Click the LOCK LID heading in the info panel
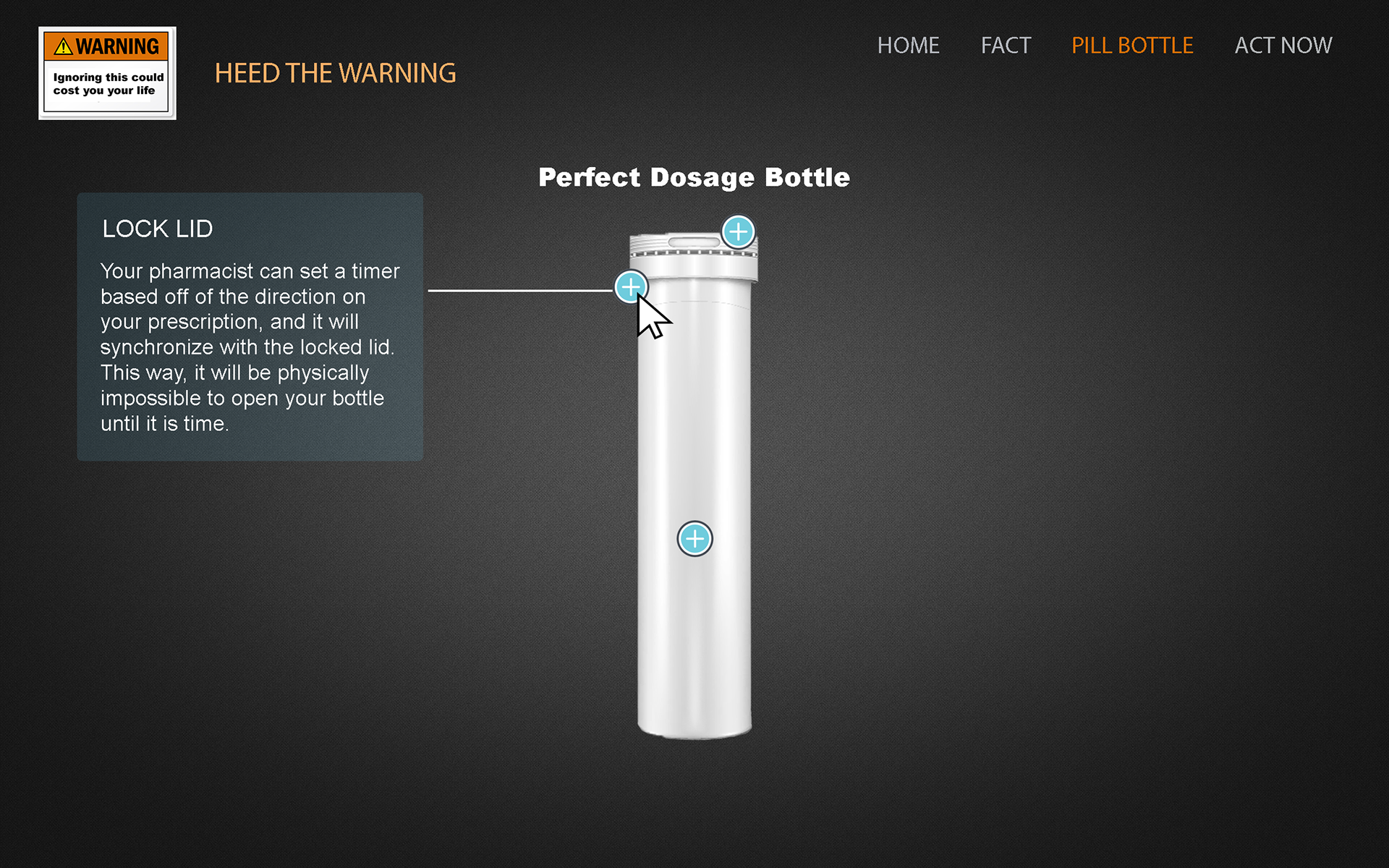The image size is (1389, 868). (158, 229)
